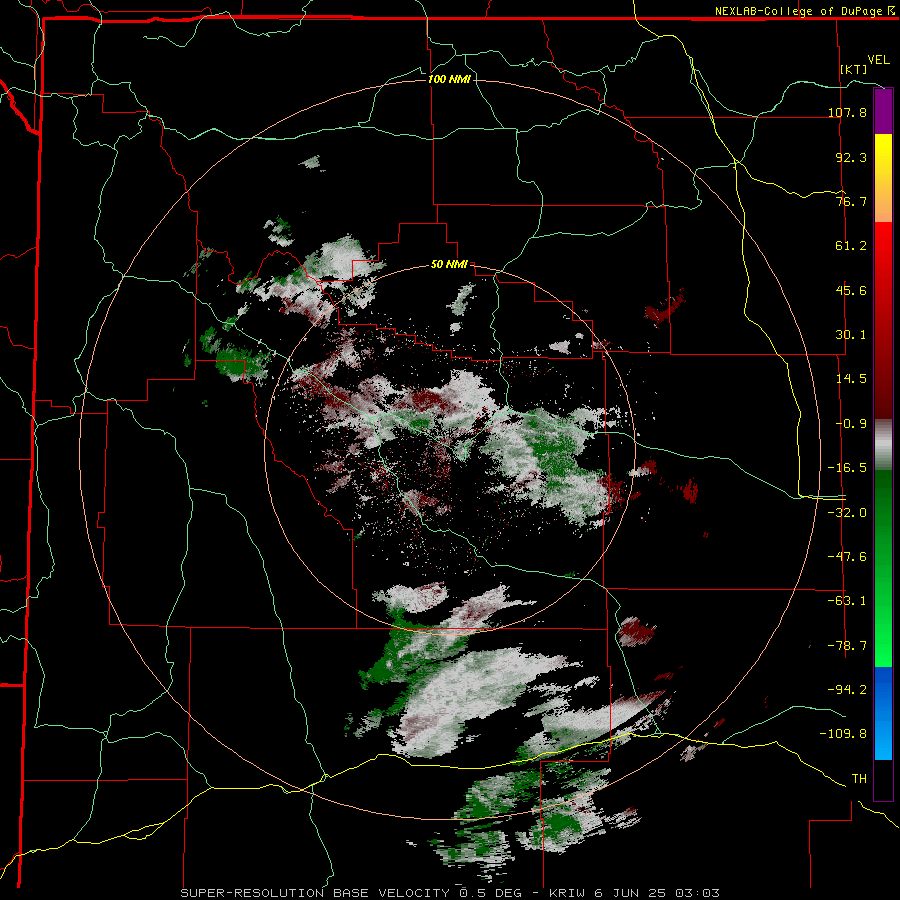Viewport: 900px width, 900px height.
Task: Click the orange segment of the color bar
Action: (883, 201)
